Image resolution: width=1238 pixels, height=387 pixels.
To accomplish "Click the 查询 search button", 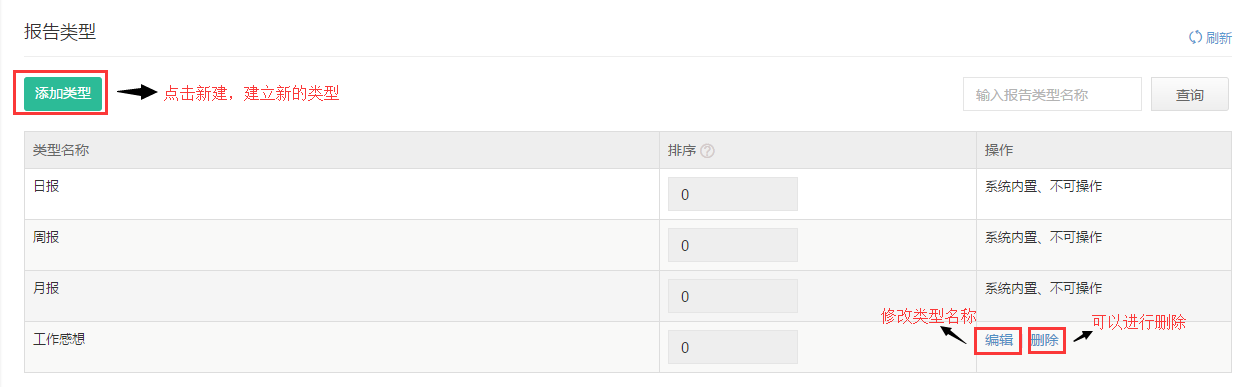I will 1190,95.
